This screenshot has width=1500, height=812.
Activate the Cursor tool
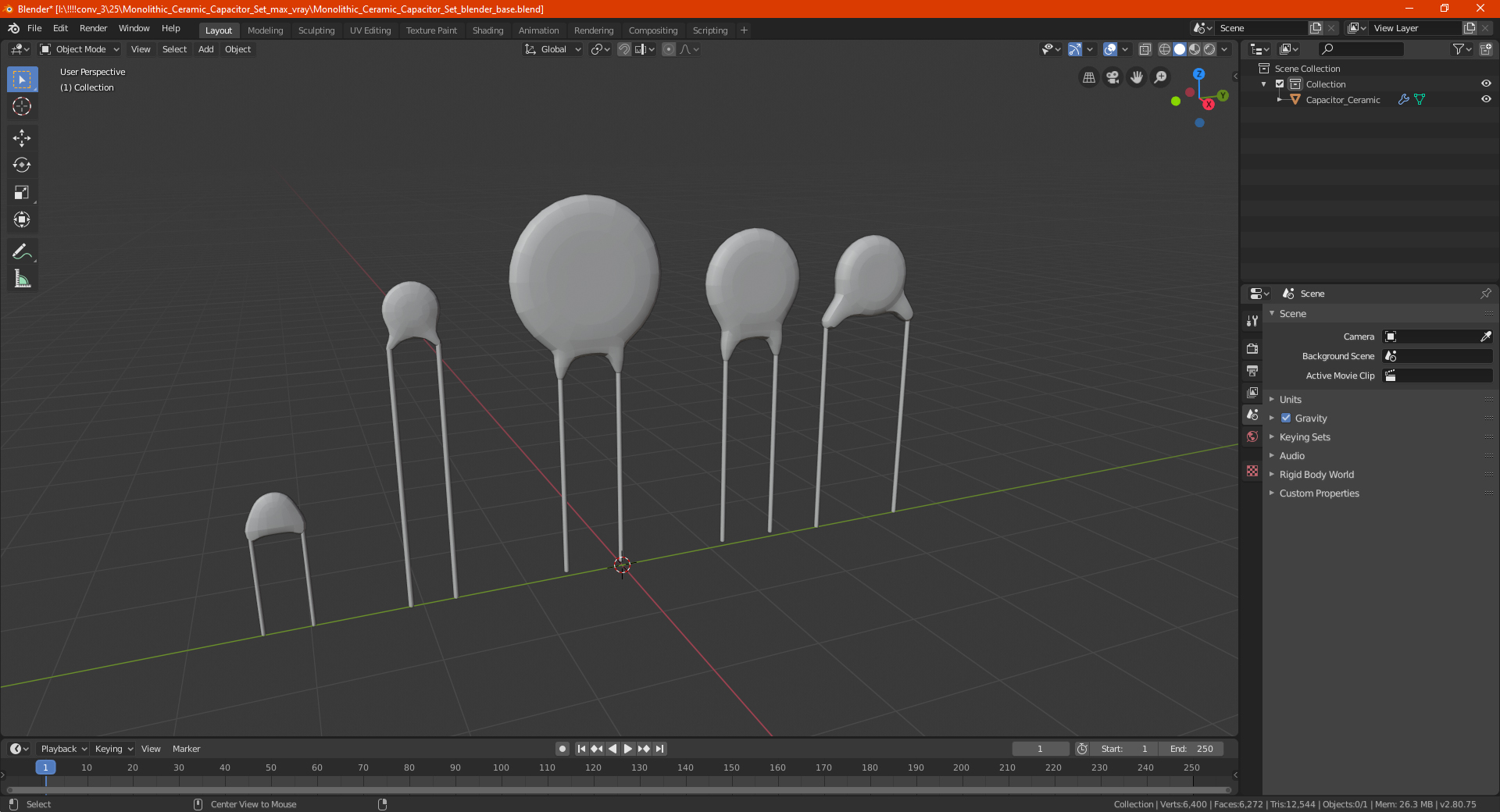[x=22, y=106]
